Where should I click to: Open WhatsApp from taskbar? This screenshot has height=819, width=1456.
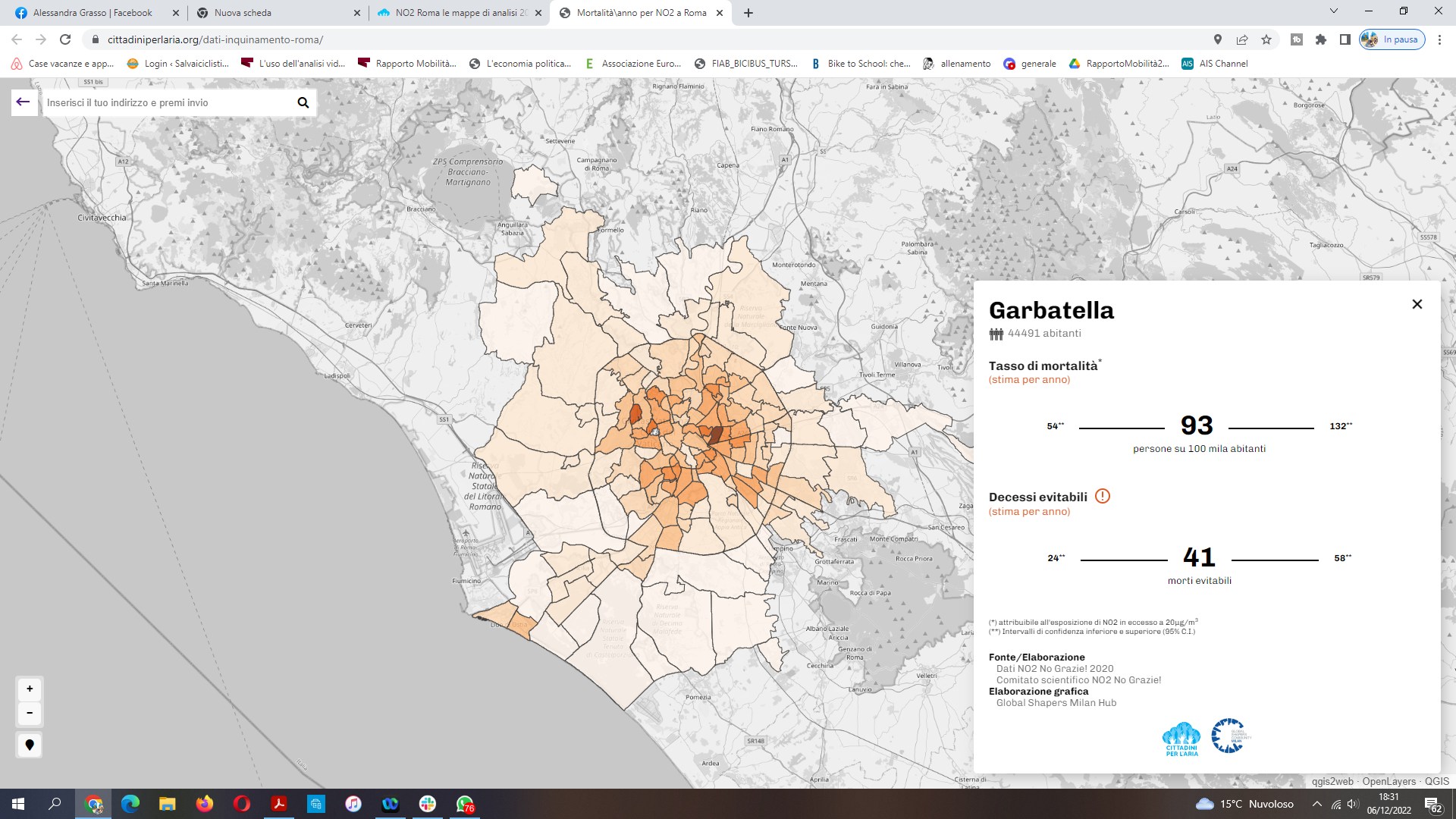click(x=465, y=804)
